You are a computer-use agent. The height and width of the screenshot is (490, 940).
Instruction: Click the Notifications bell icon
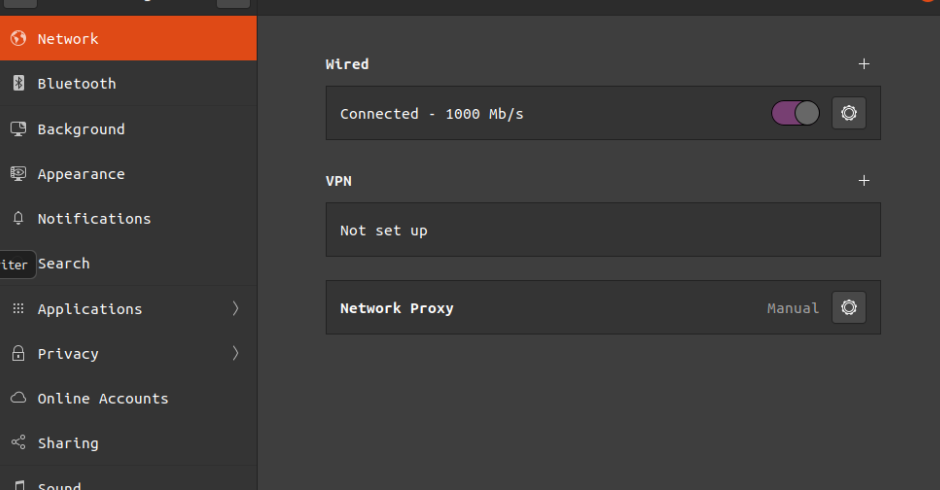click(18, 219)
